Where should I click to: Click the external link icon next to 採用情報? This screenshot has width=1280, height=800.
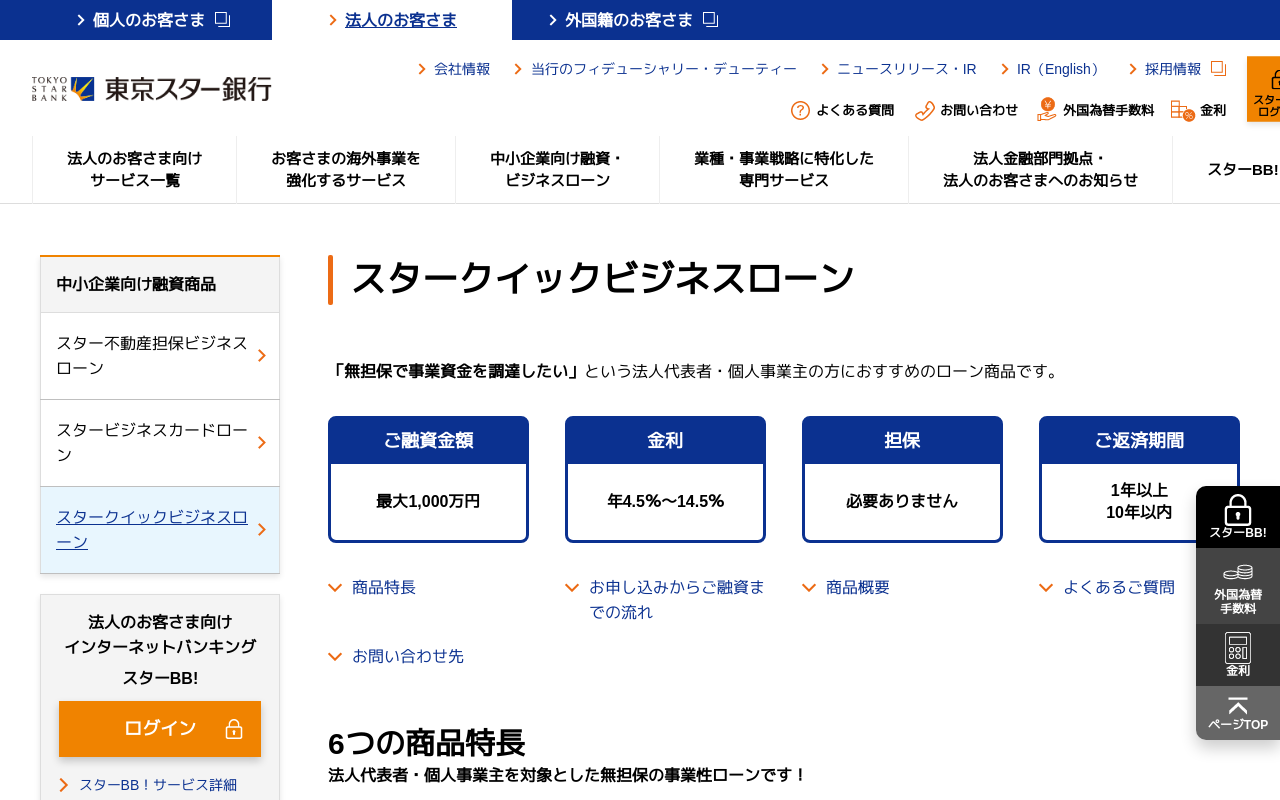pos(1218,67)
